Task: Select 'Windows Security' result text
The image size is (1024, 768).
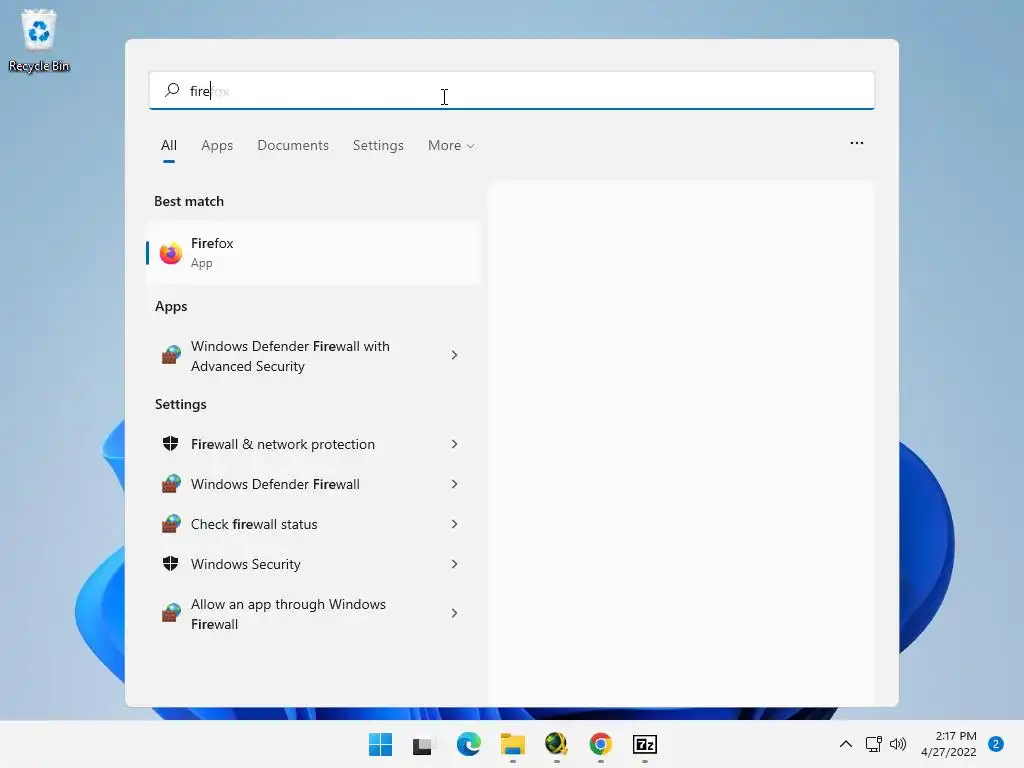Action: pyautogui.click(x=246, y=564)
